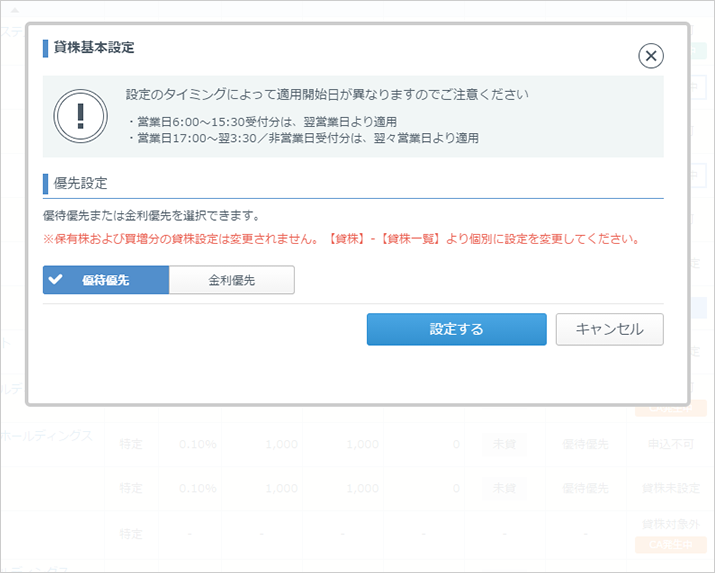Switch priority to 金利優先
Image resolution: width=715 pixels, height=573 pixels.
(x=232, y=280)
